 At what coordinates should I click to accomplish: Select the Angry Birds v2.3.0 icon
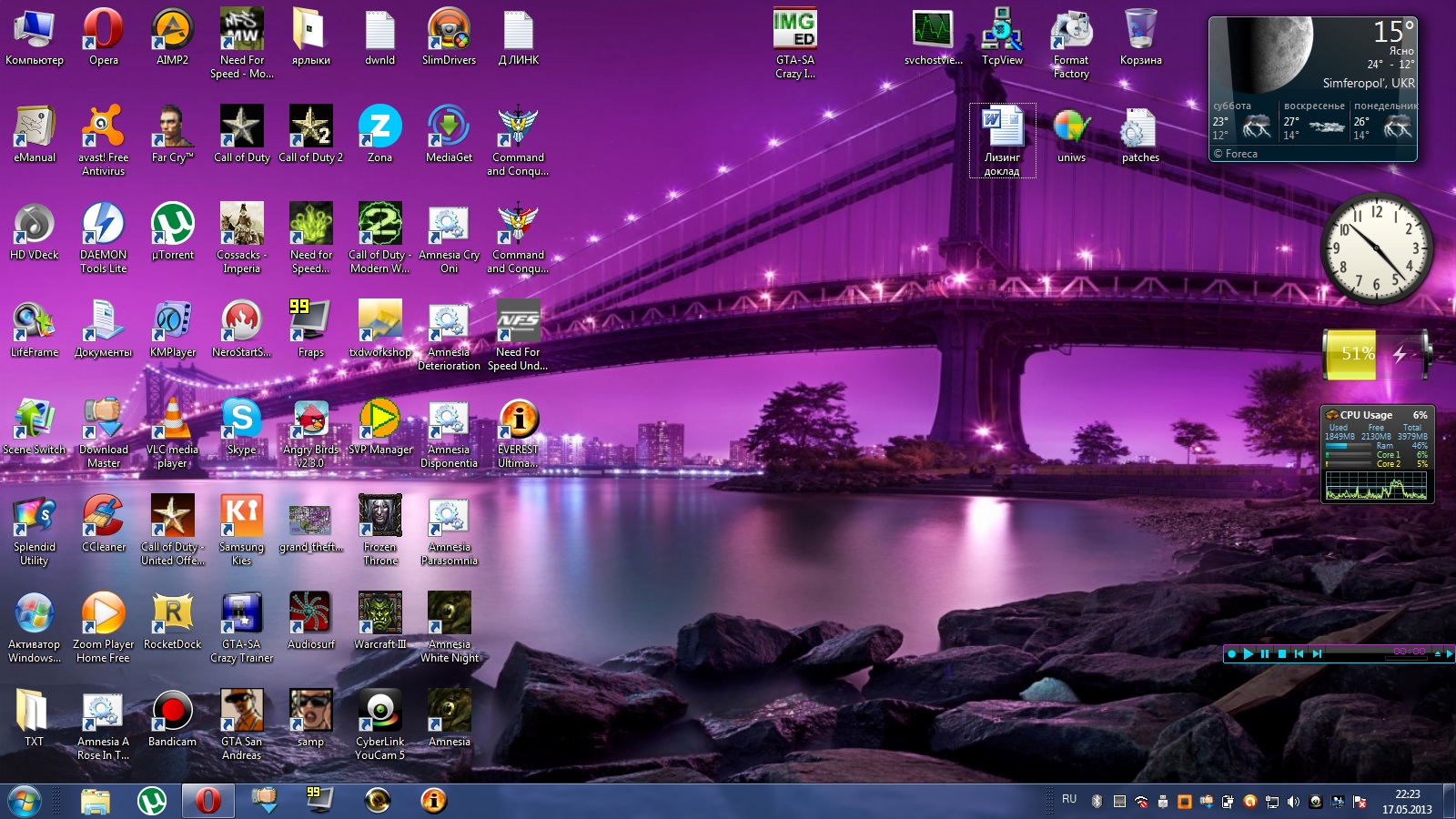tap(310, 433)
